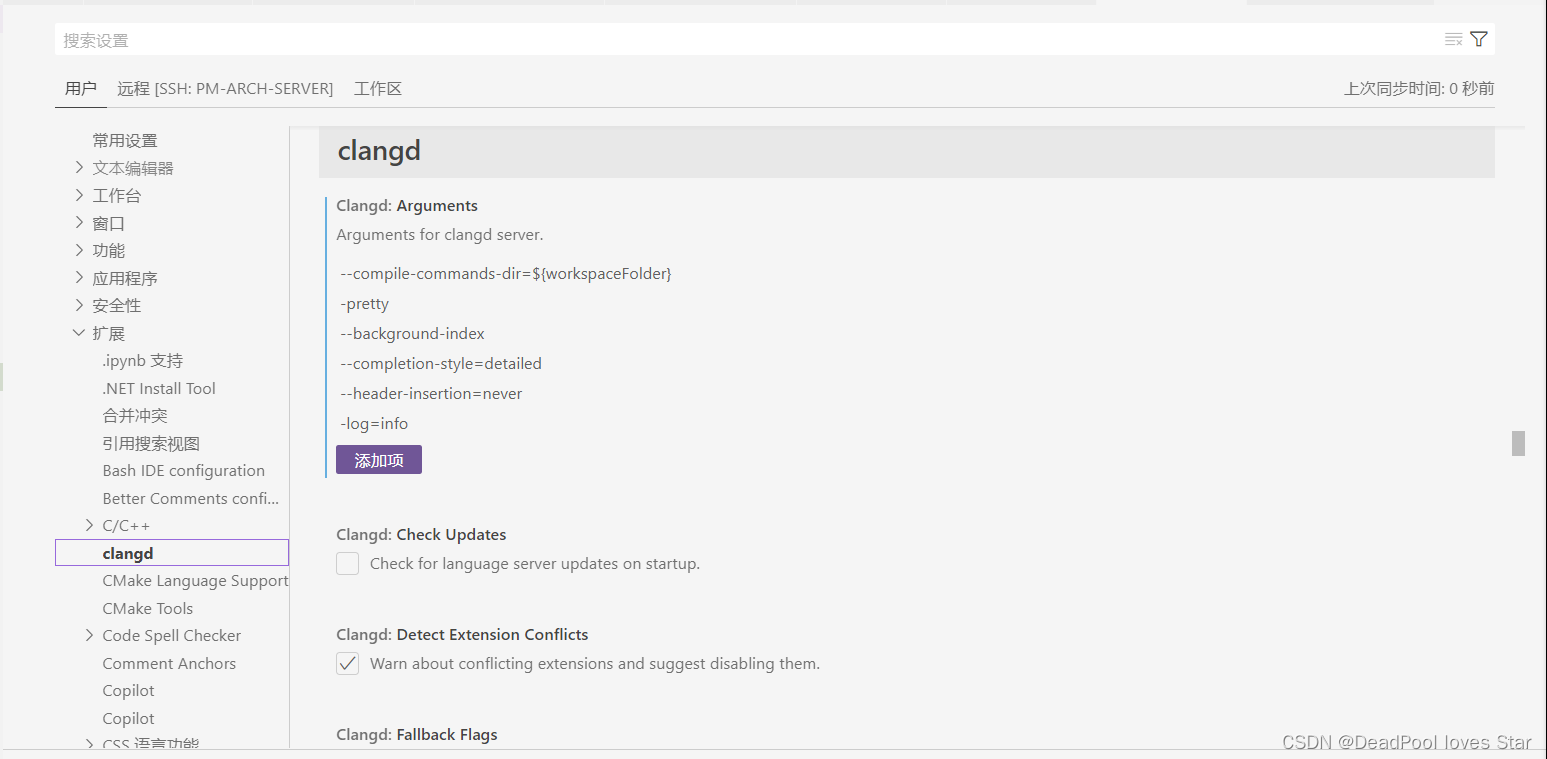Viewport: 1547px width, 759px height.
Task: Expand the 工作台 section
Action: click(x=80, y=196)
